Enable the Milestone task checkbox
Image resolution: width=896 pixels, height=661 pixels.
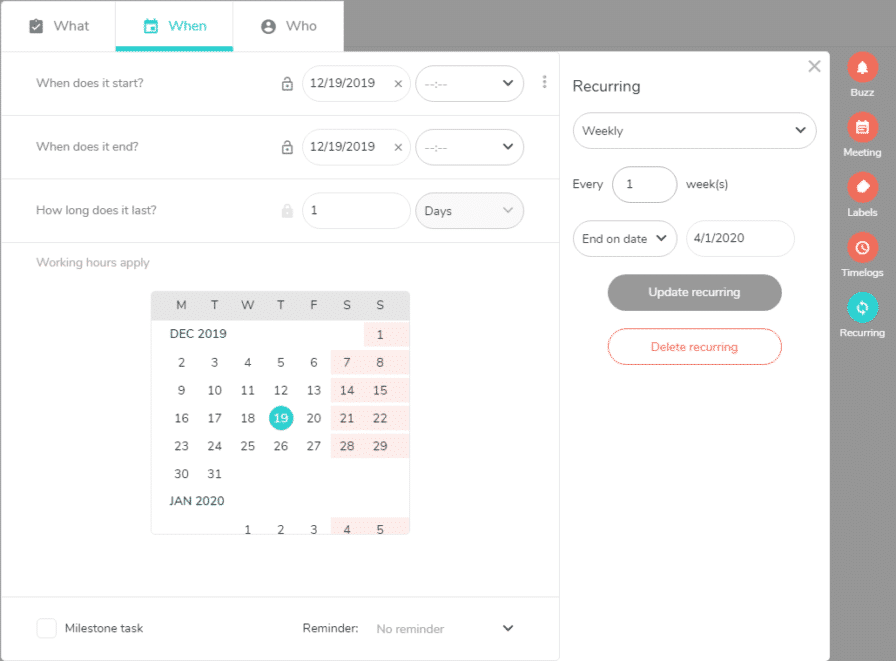click(x=46, y=628)
